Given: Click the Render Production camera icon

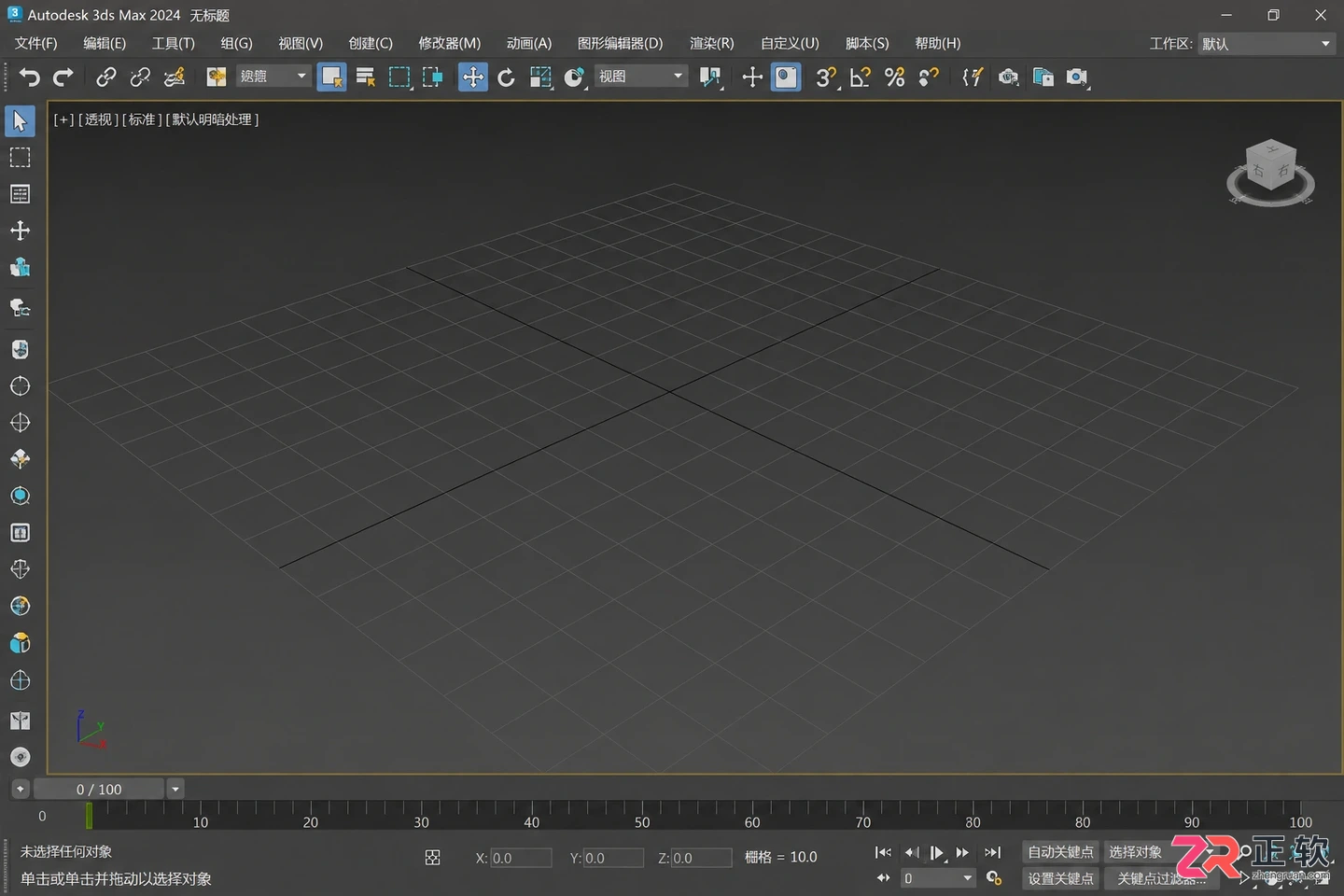Looking at the screenshot, I should [x=1077, y=77].
